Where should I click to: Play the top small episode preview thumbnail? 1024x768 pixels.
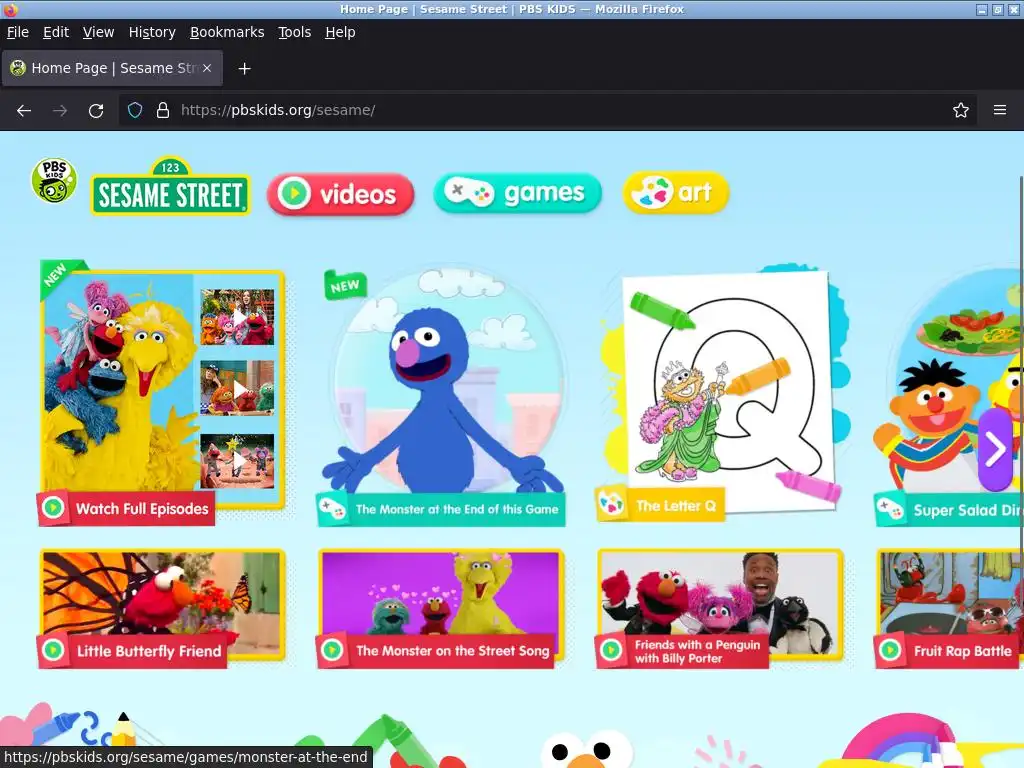tap(237, 317)
